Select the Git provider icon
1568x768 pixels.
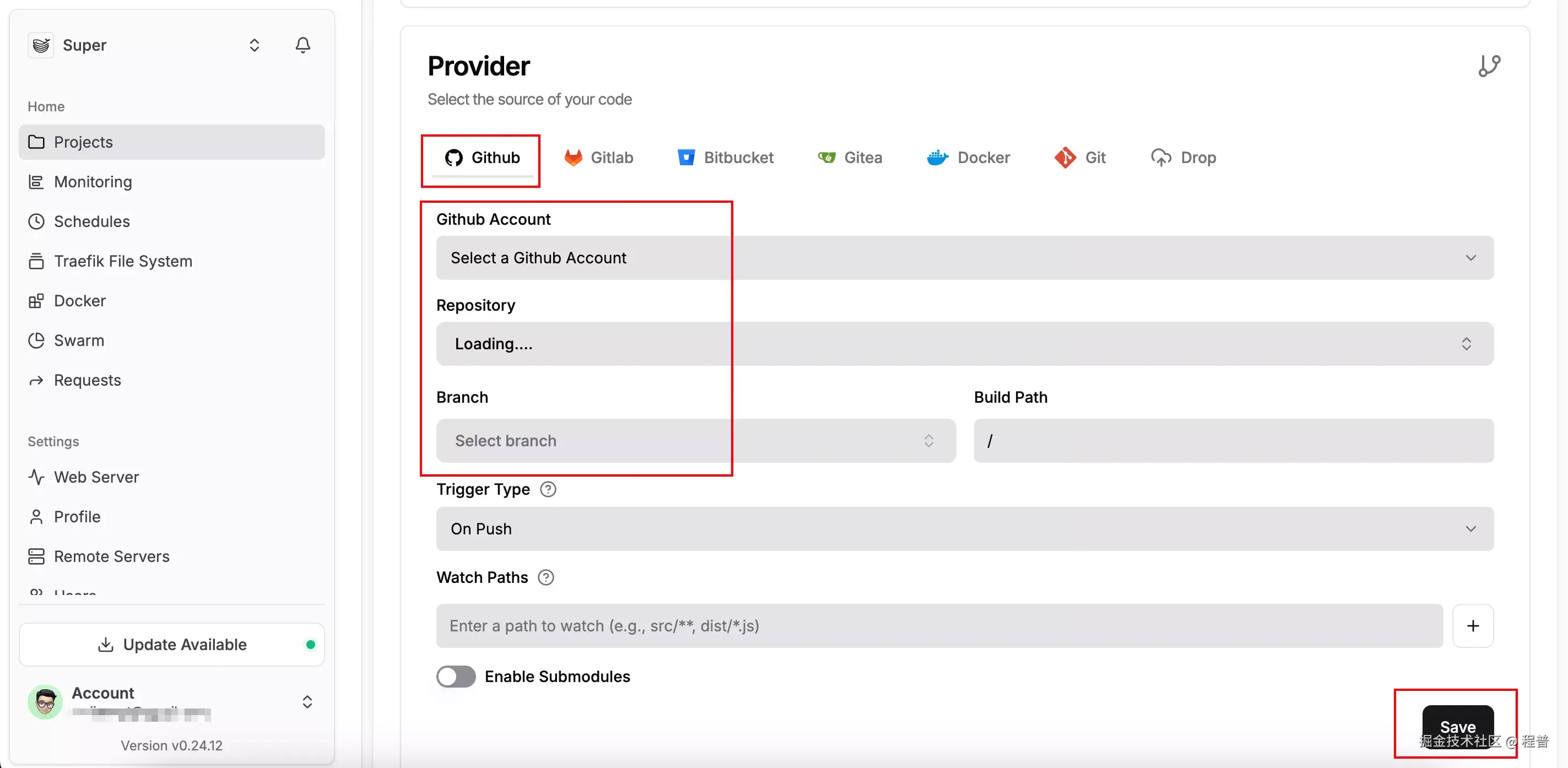1064,157
